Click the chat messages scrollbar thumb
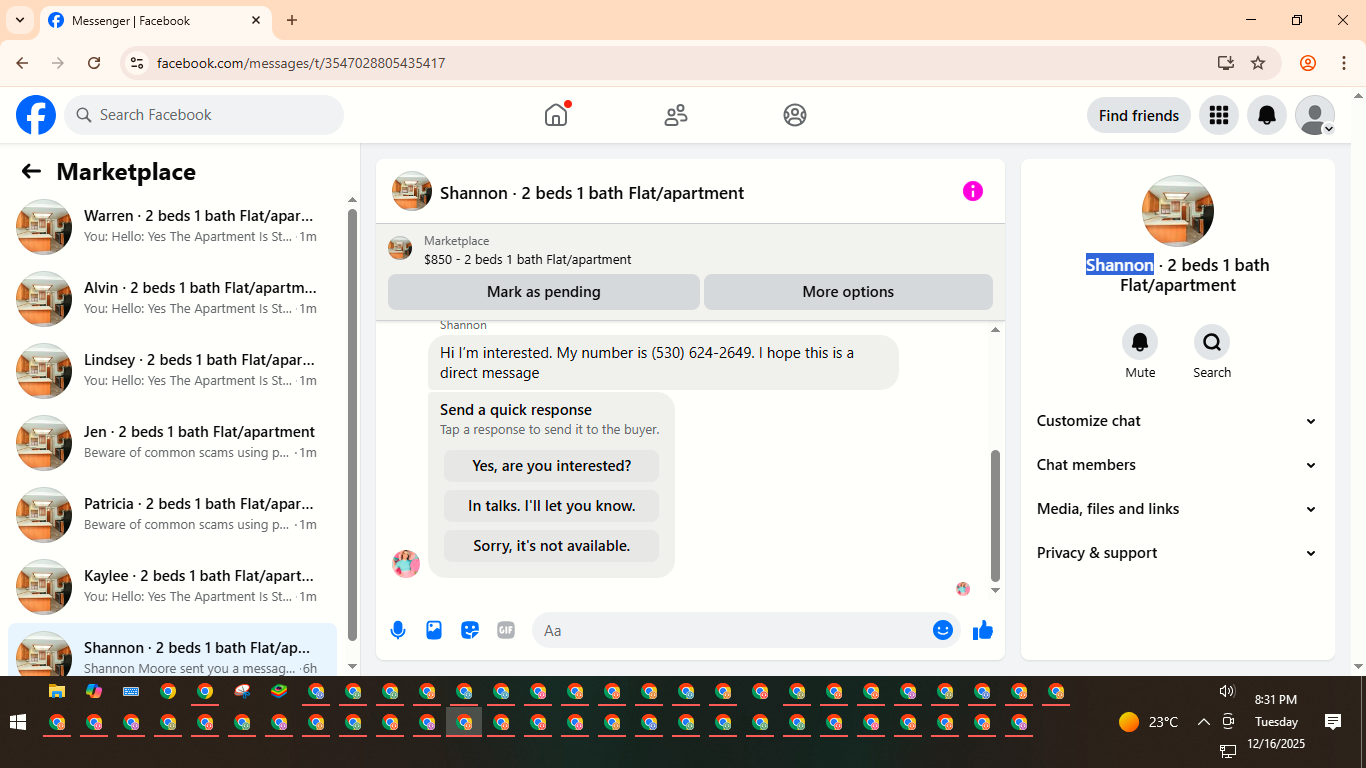1366x768 pixels. point(995,516)
